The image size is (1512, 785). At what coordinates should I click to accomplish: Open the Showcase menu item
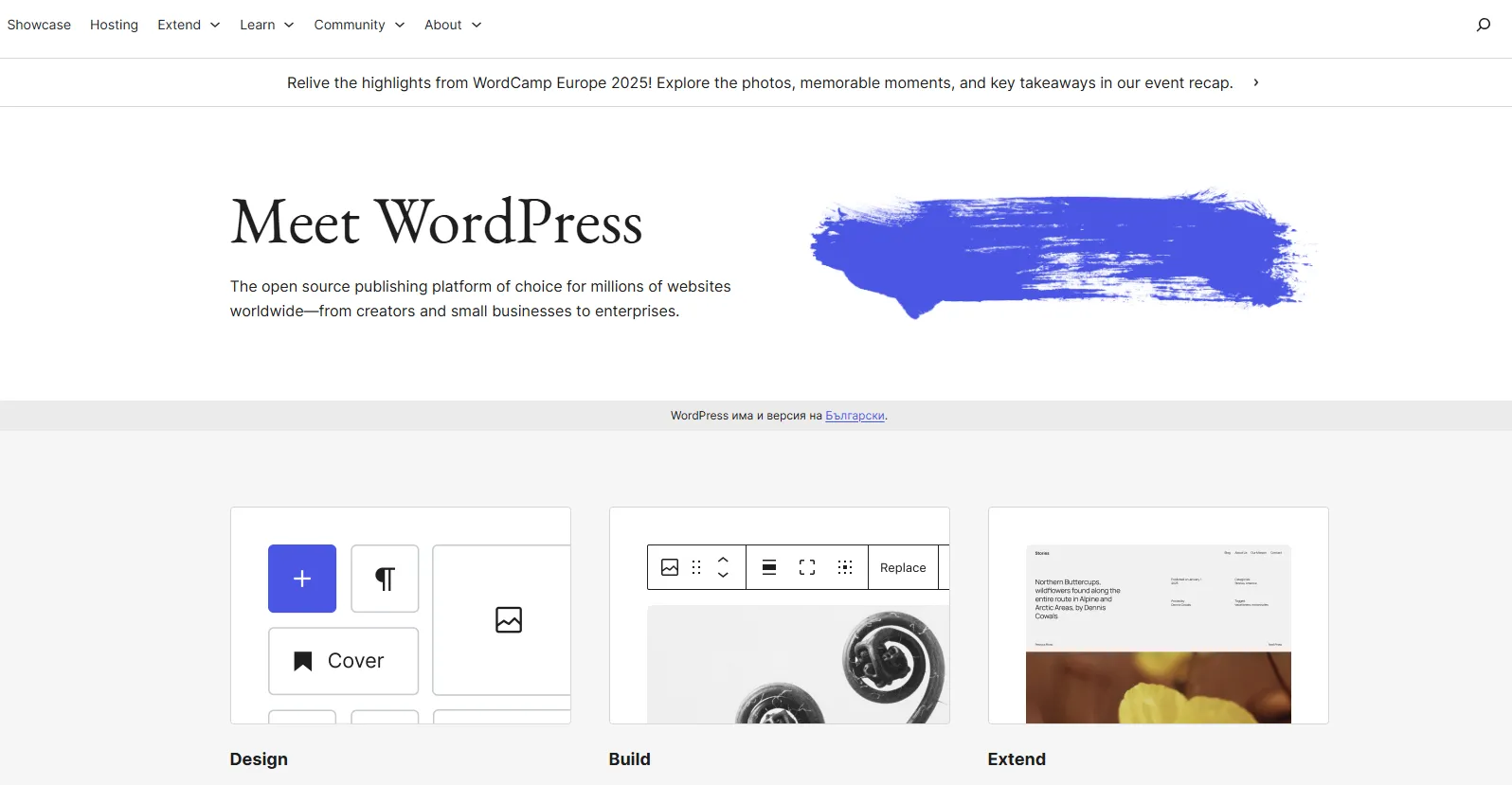(39, 25)
